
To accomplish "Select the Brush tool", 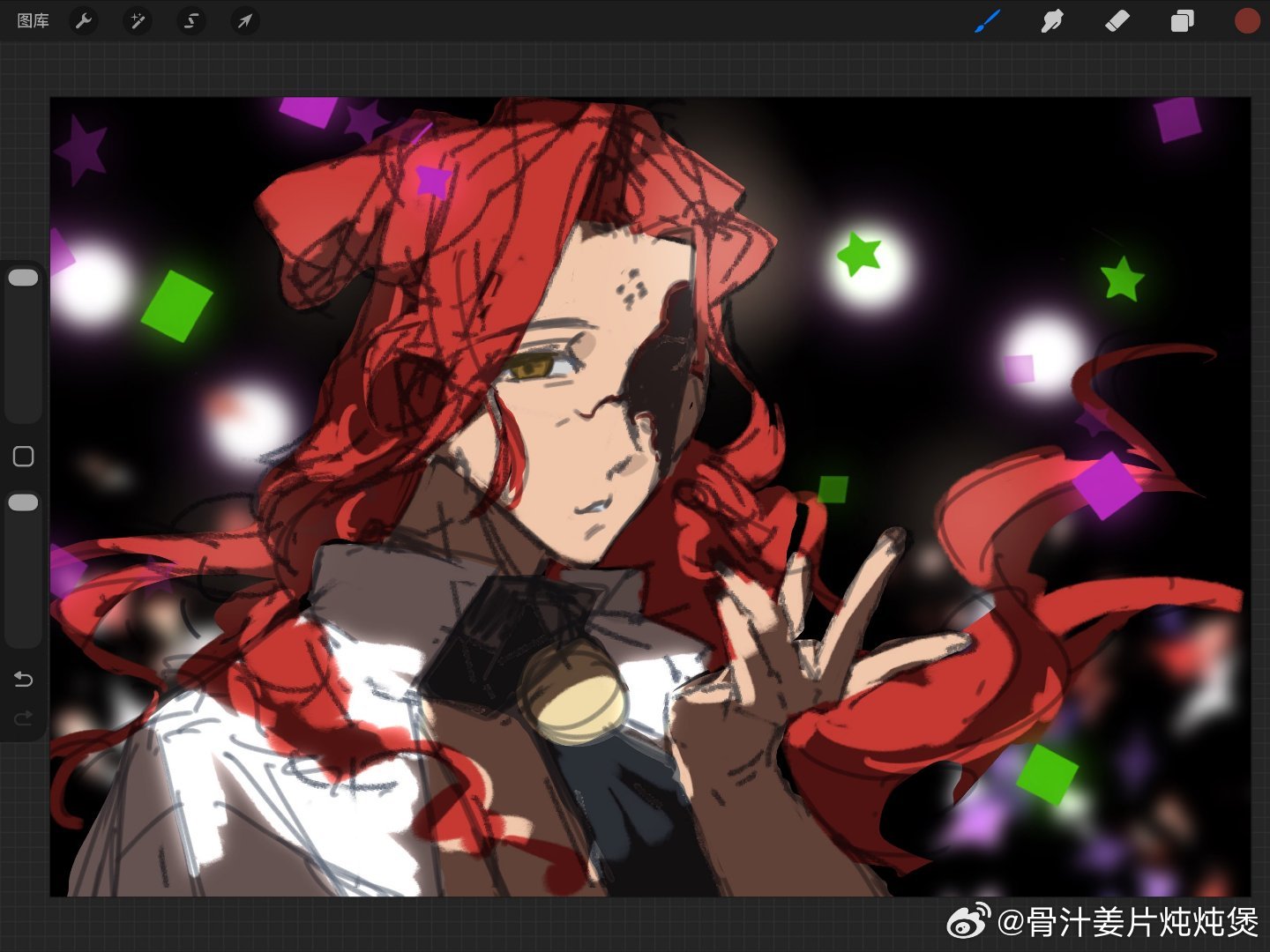I will pyautogui.click(x=988, y=20).
